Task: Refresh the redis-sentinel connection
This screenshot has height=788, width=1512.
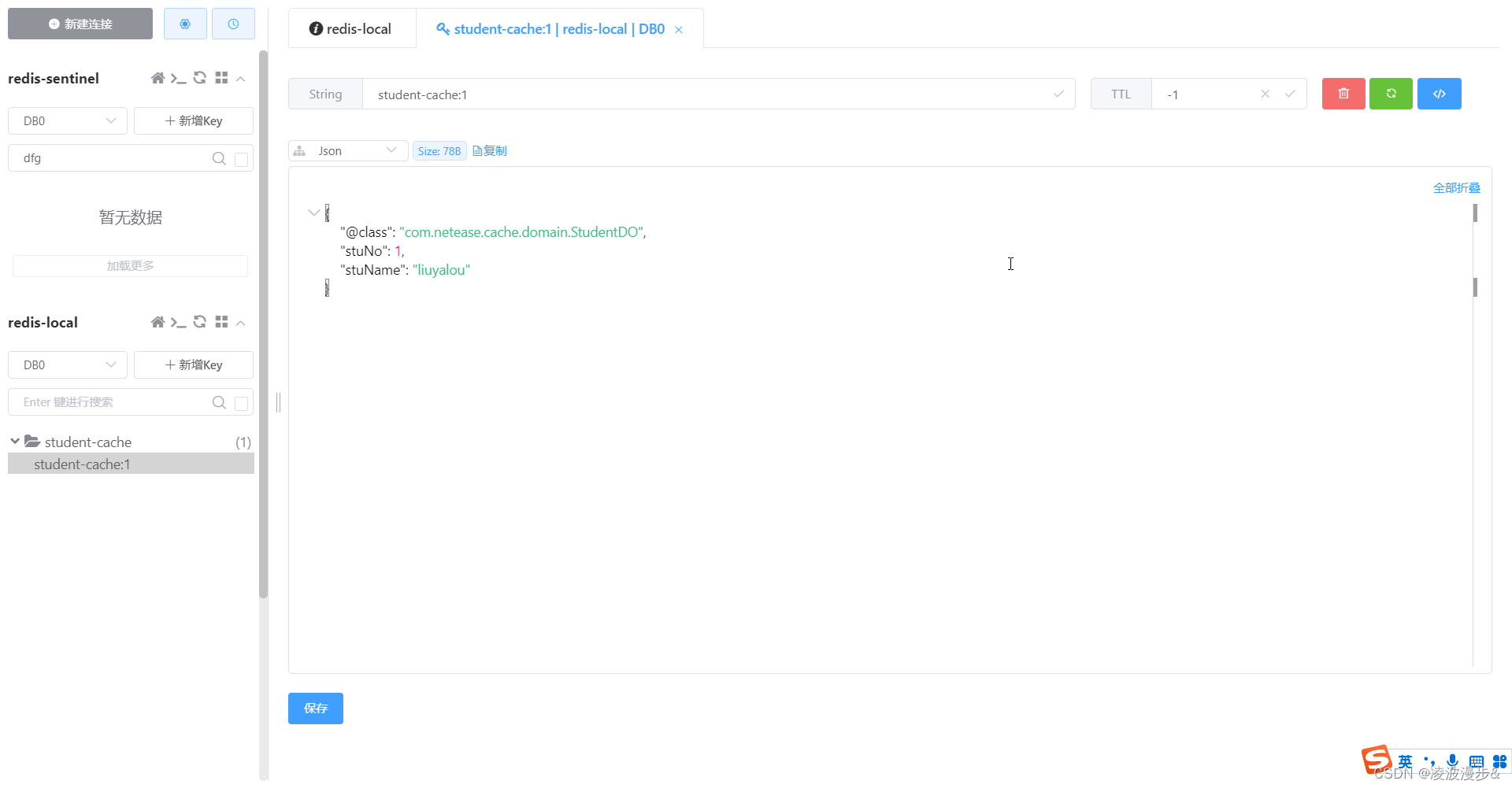Action: click(x=200, y=78)
